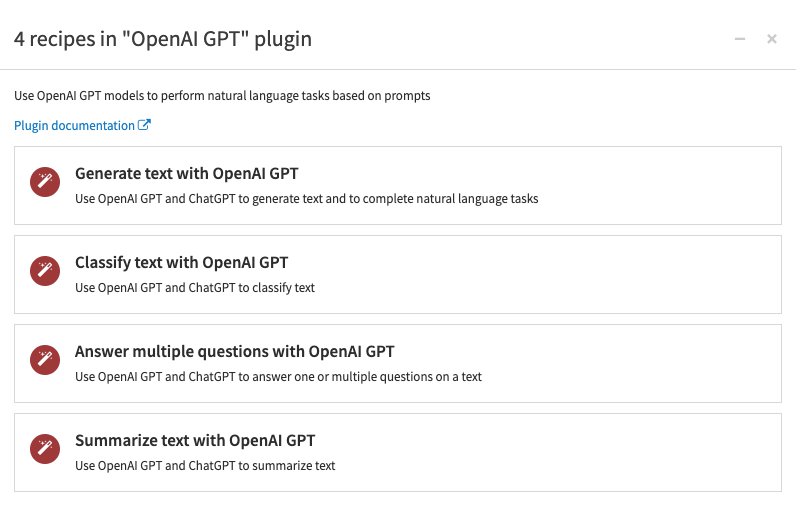This screenshot has height=517, width=796.
Task: Click the Summarize text recipe wand icon
Action: click(x=45, y=450)
